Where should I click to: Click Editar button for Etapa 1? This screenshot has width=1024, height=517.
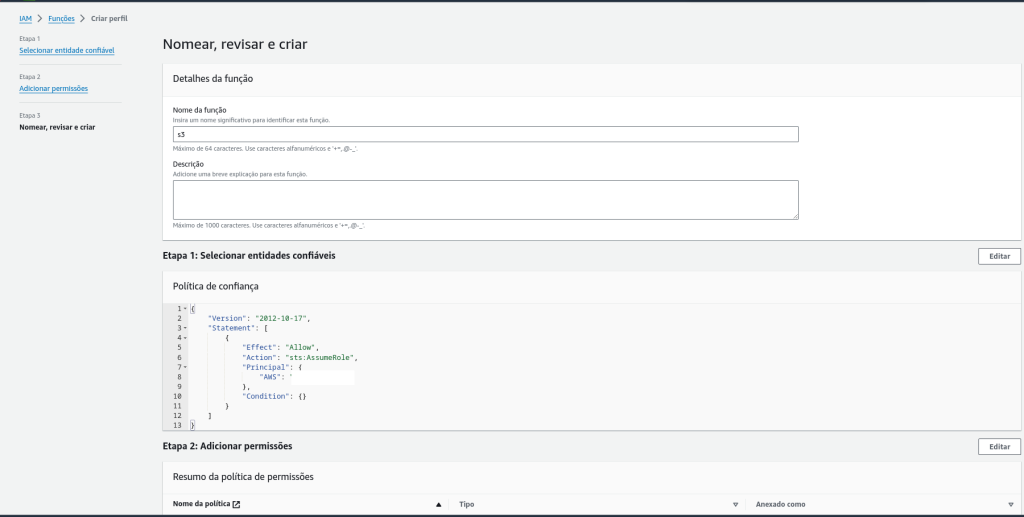click(x=999, y=256)
